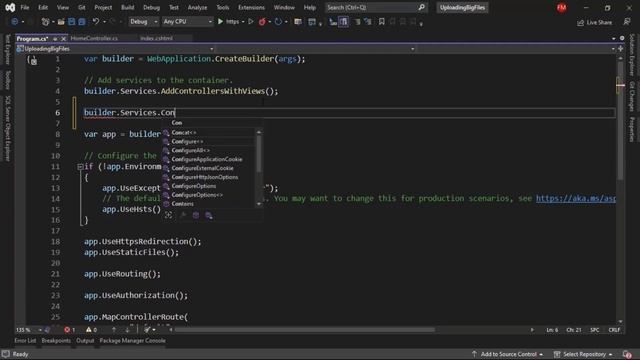Image resolution: width=640 pixels, height=360 pixels.
Task: Click Select Repository in status bar
Action: tap(584, 354)
